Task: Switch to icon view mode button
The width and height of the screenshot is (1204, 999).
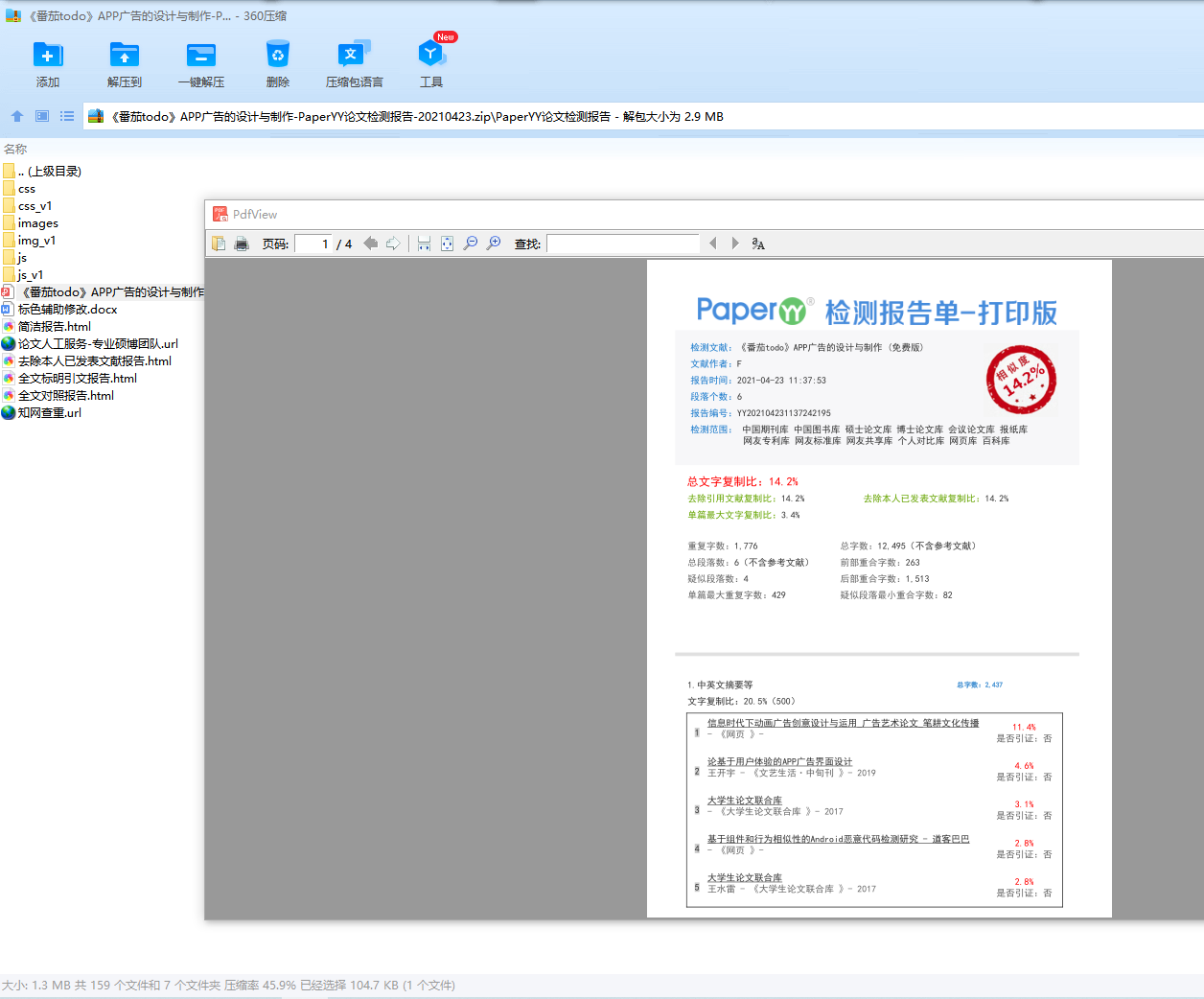Action: click(42, 116)
